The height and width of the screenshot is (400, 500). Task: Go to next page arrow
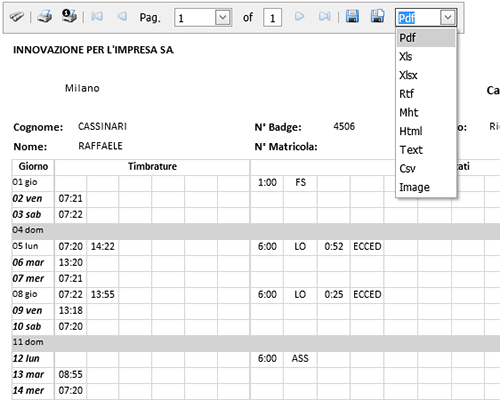coord(300,16)
